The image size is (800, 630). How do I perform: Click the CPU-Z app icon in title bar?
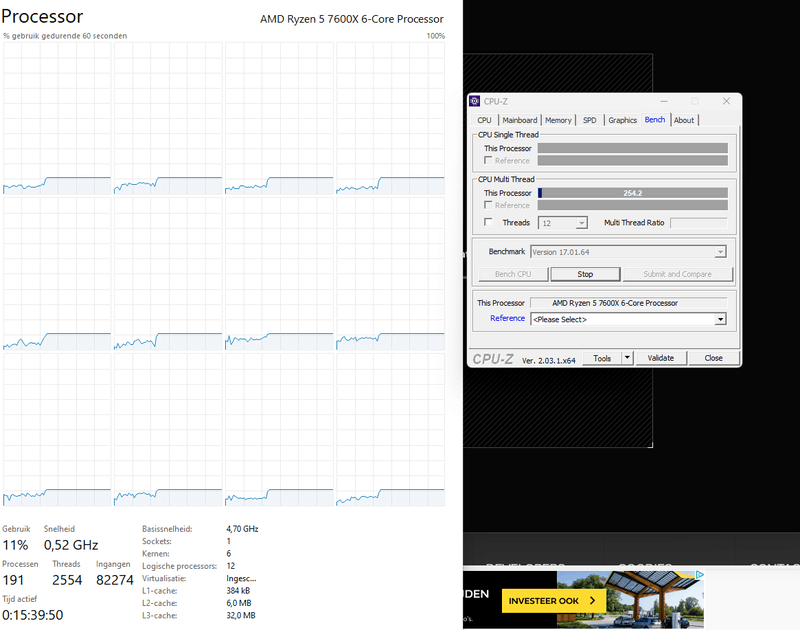(x=474, y=101)
